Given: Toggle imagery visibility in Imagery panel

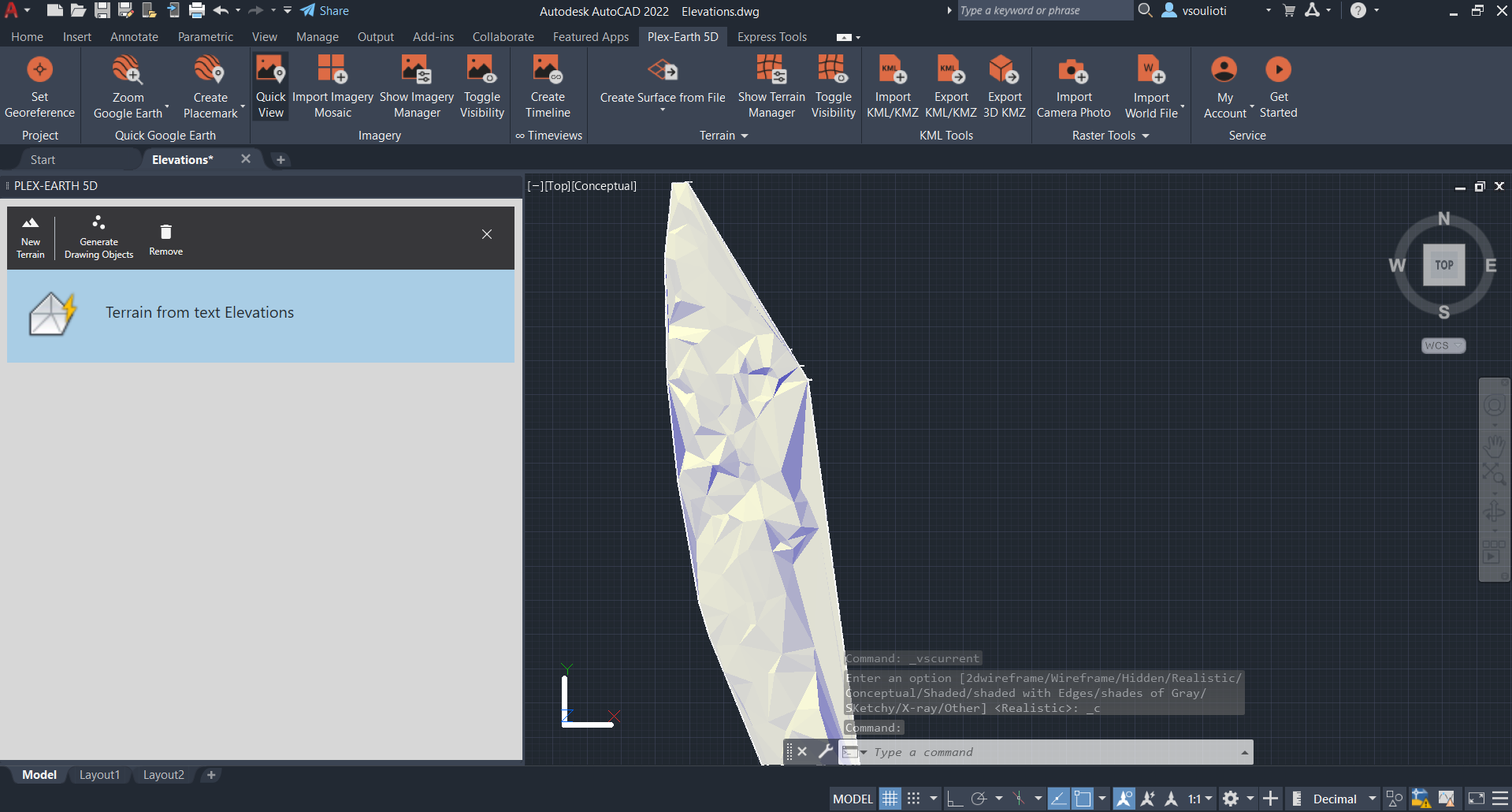Looking at the screenshot, I should point(481,87).
